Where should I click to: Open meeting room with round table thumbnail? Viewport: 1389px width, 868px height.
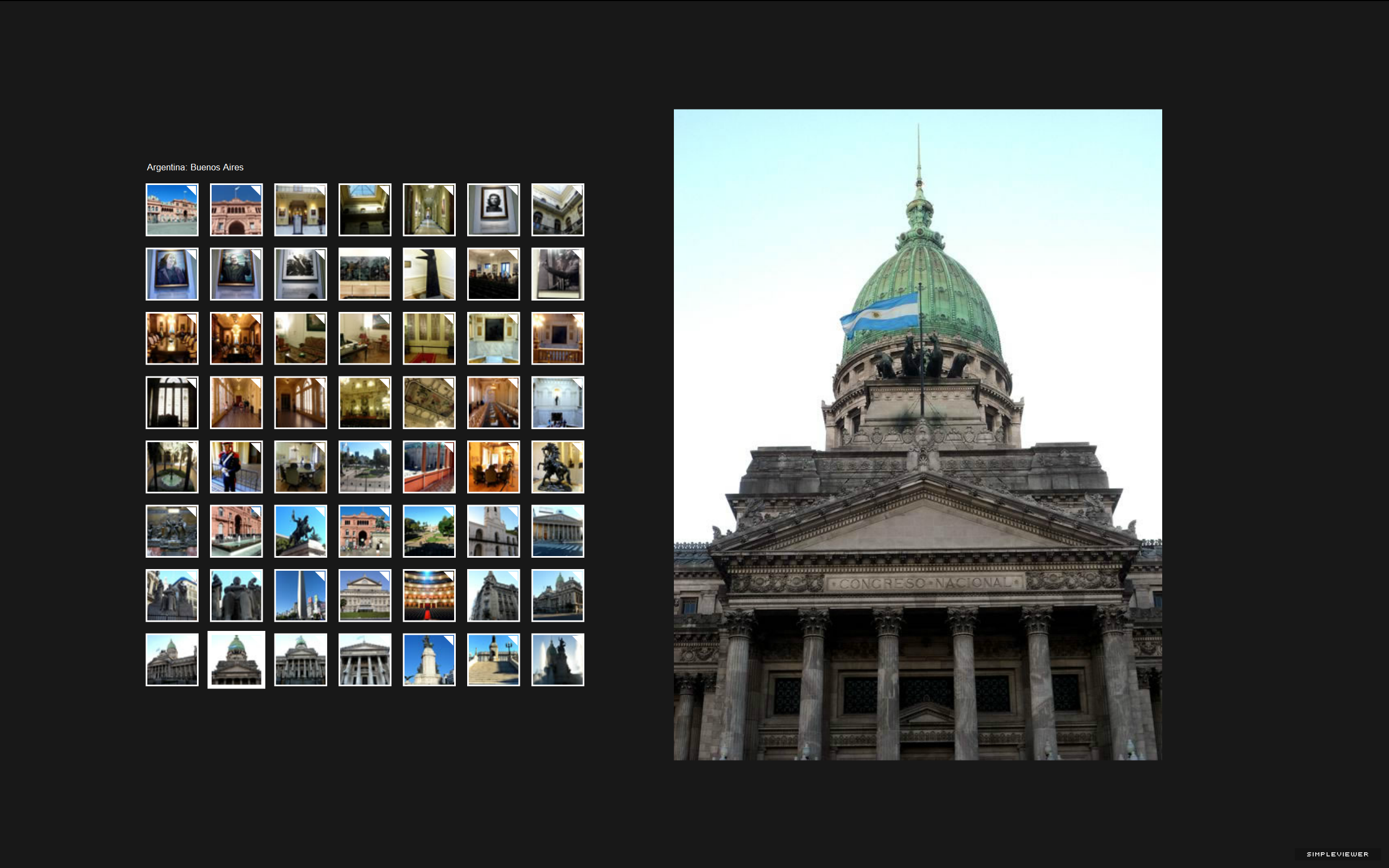(301, 467)
